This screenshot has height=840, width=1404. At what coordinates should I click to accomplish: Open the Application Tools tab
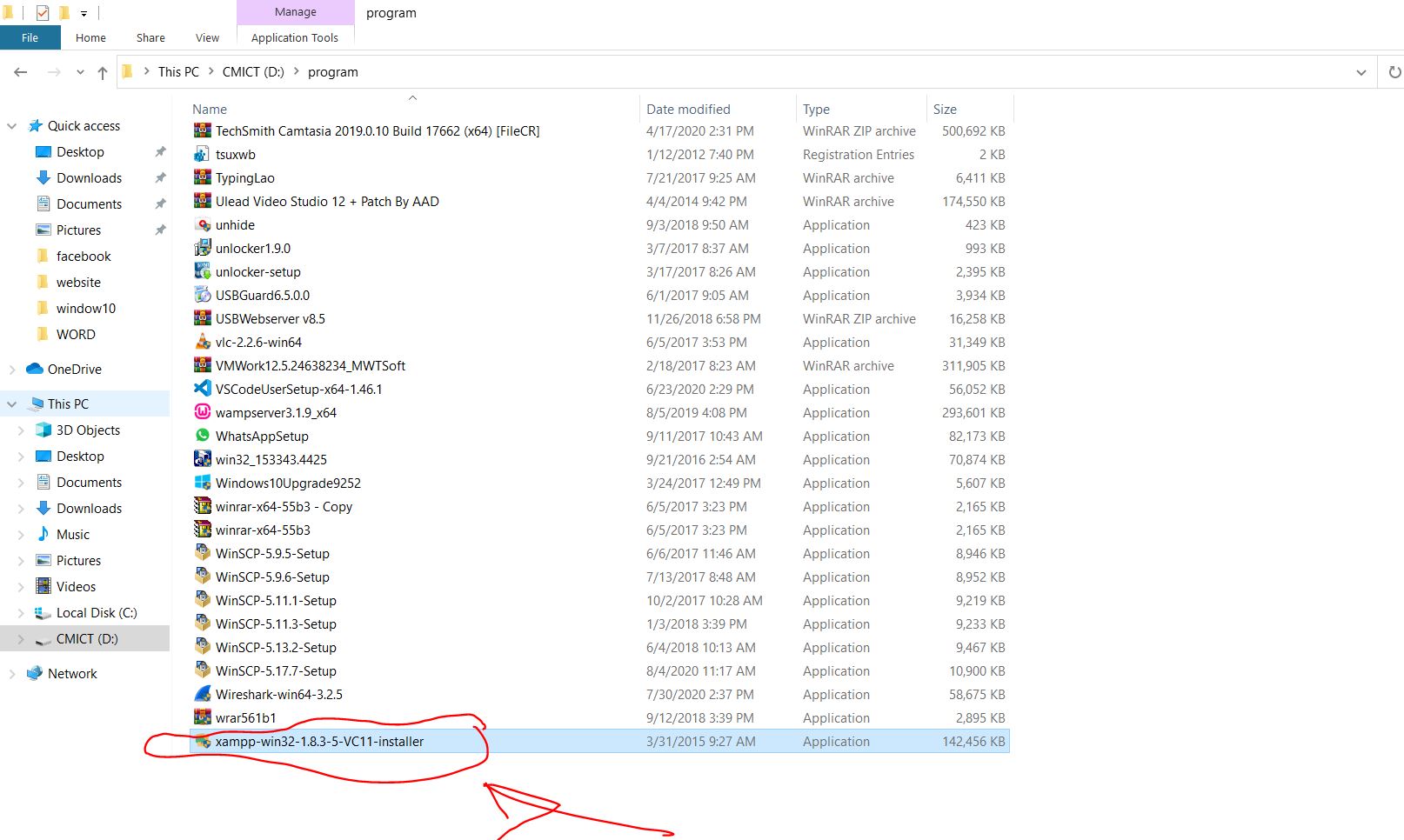coord(295,37)
